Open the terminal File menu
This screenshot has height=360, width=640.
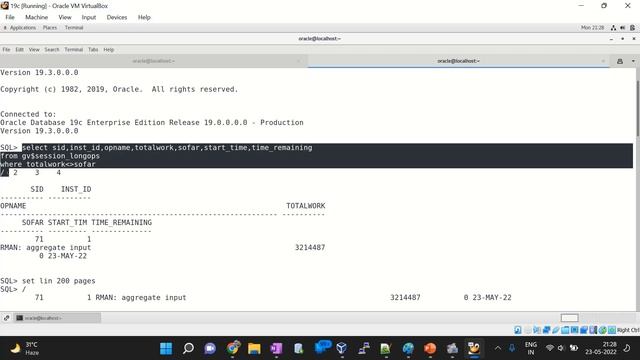(x=6, y=49)
